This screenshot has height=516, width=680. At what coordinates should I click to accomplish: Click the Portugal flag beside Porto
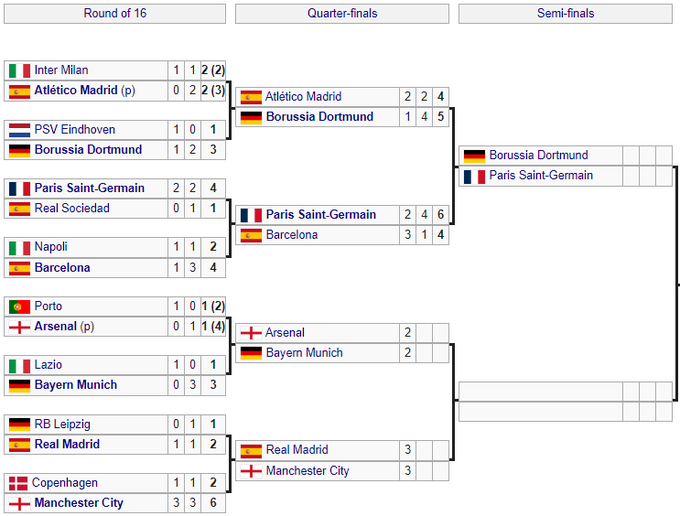tap(19, 307)
